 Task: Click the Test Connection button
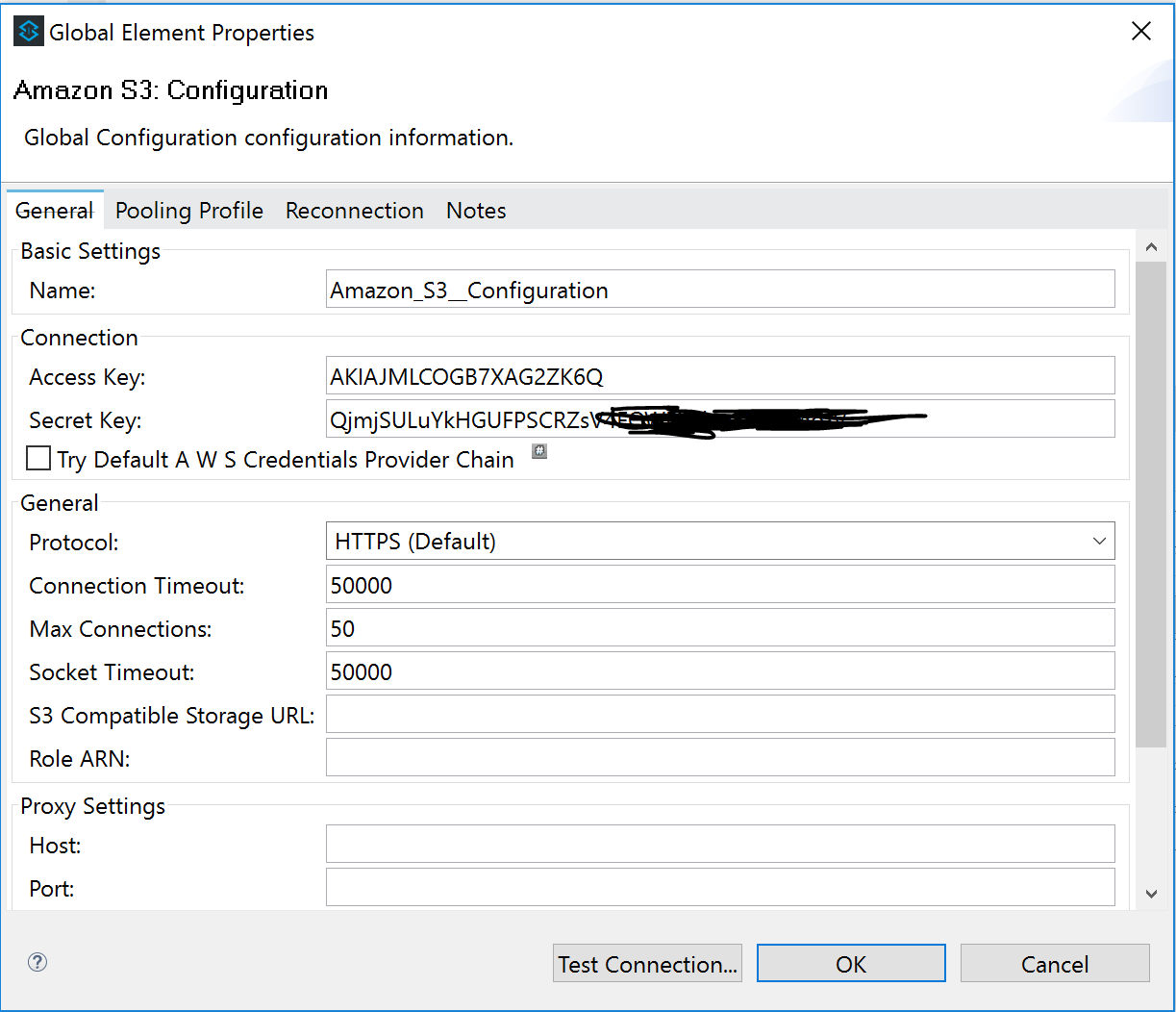(x=648, y=964)
